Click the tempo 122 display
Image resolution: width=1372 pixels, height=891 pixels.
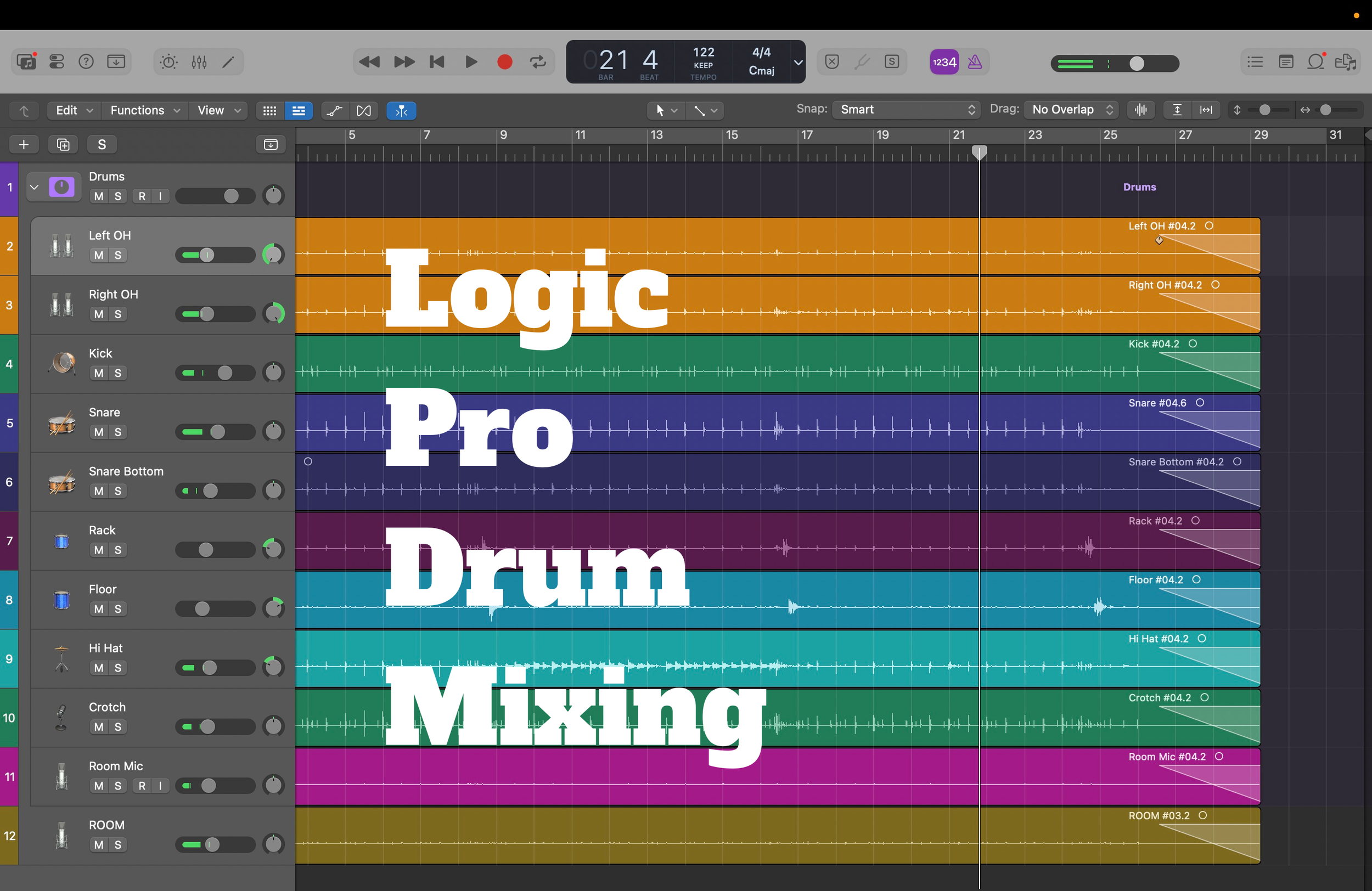pos(704,53)
